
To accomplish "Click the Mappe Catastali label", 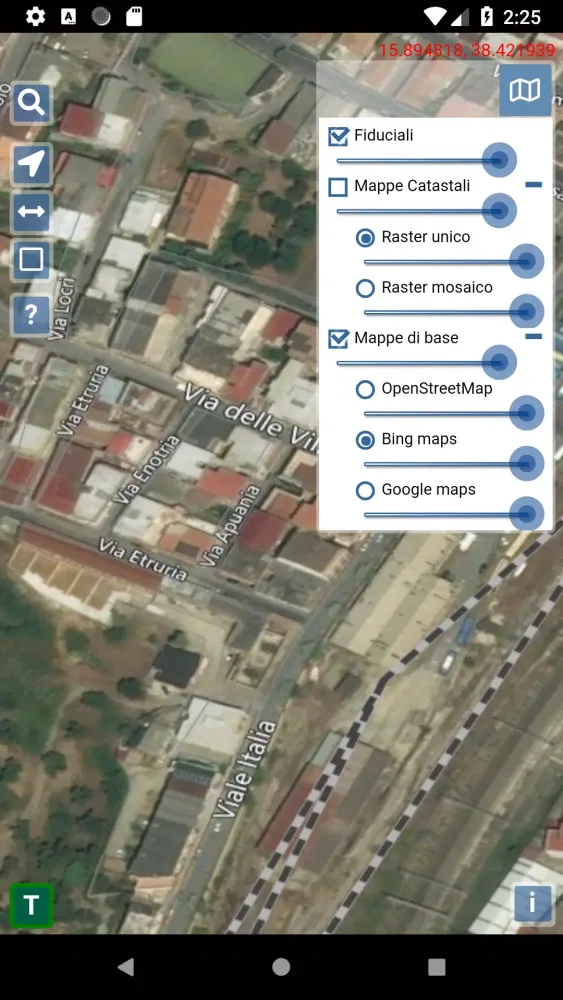I will [x=413, y=186].
